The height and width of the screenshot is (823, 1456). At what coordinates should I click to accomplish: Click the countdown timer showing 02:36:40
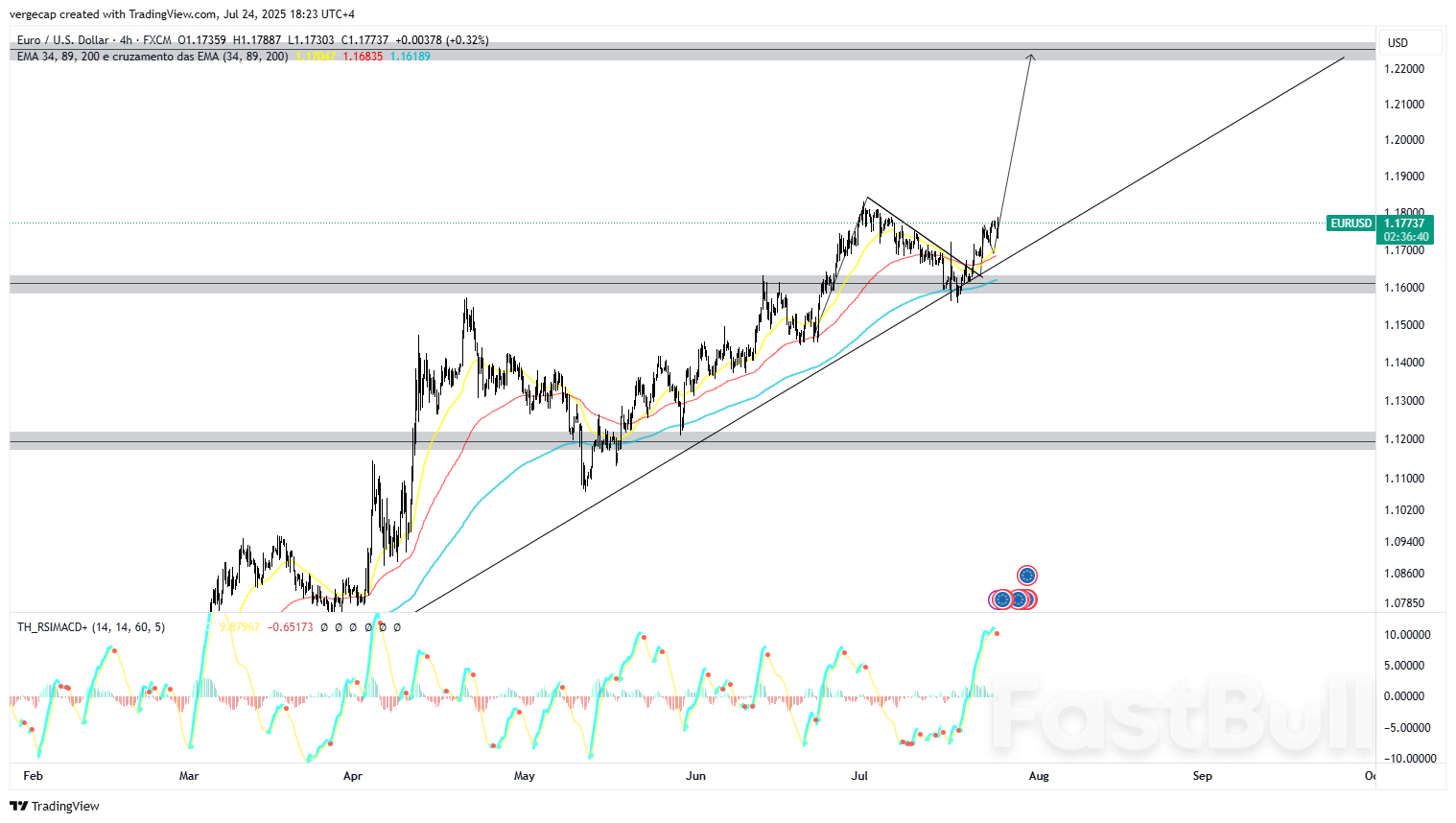(x=1406, y=236)
